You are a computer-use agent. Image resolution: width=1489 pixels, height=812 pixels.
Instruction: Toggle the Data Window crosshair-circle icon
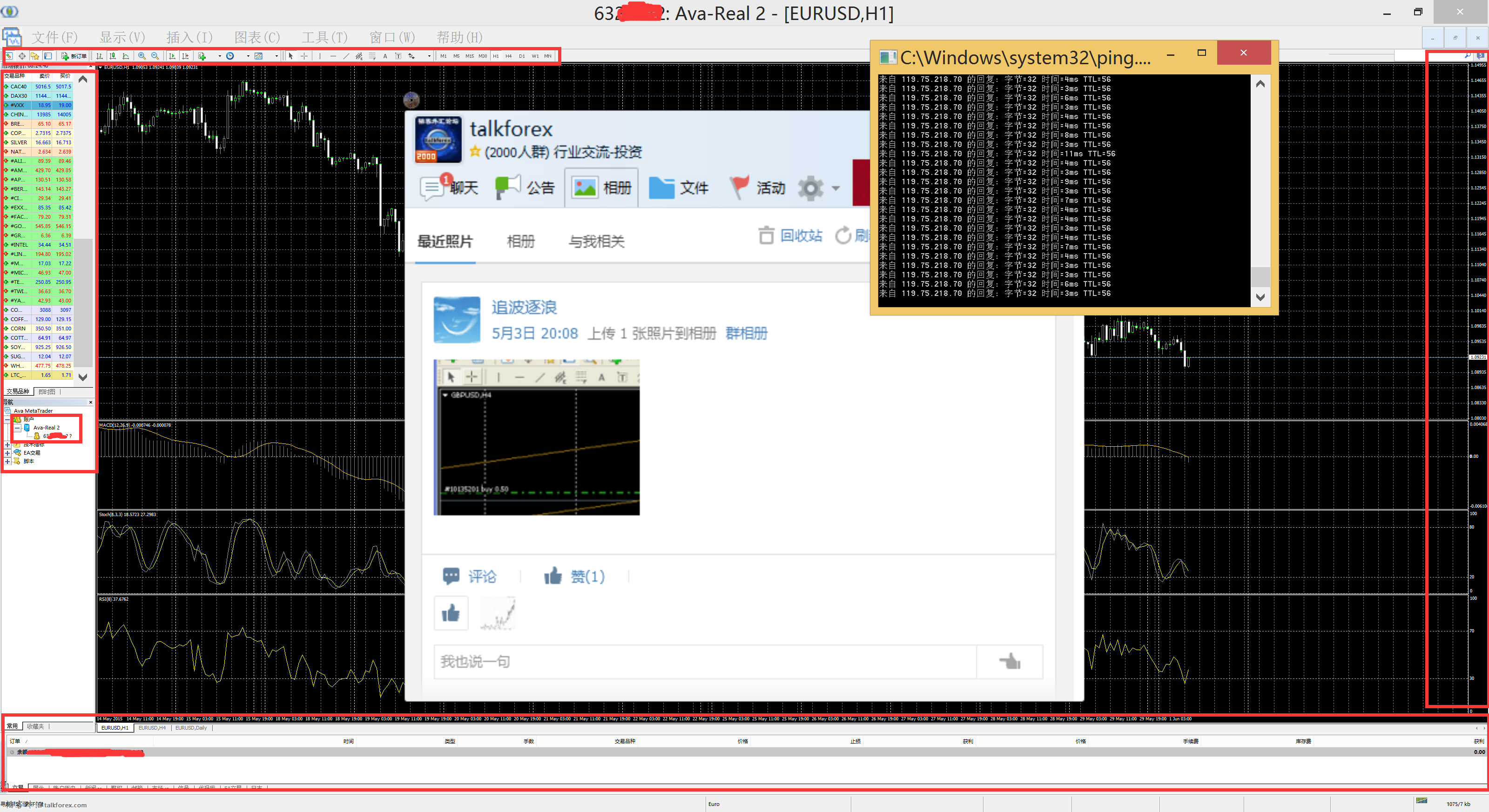tap(22, 56)
